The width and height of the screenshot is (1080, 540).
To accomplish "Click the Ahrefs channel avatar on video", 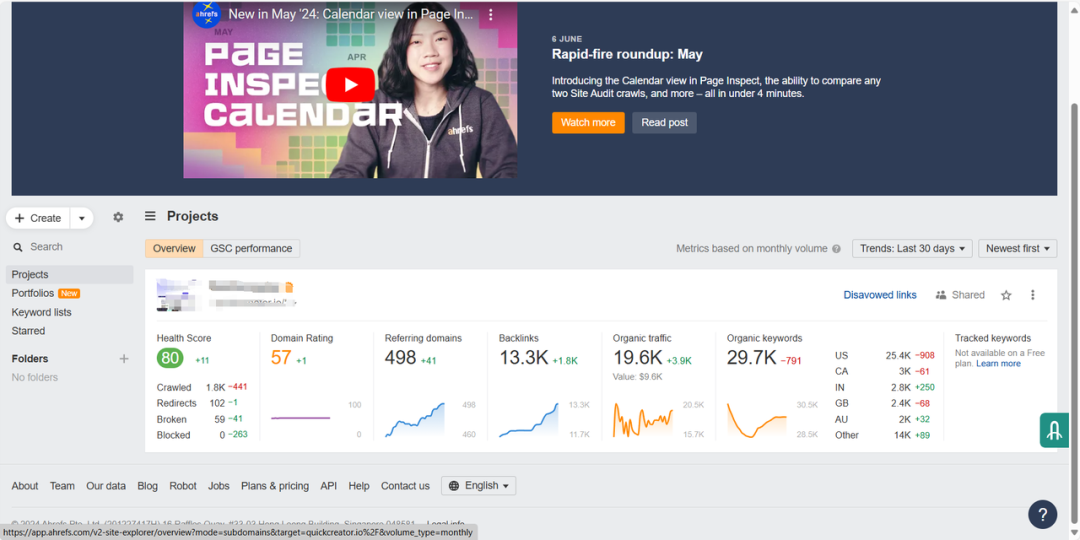I will [207, 14].
